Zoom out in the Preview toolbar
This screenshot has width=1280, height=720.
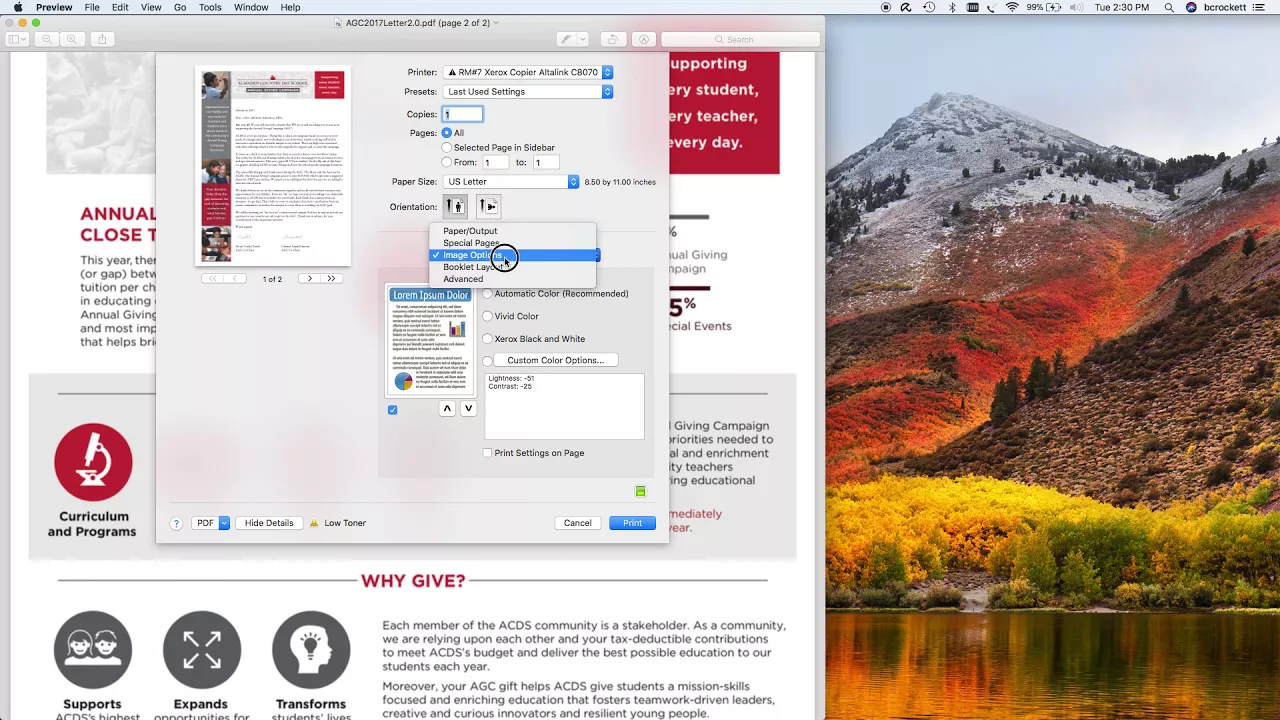(47, 39)
